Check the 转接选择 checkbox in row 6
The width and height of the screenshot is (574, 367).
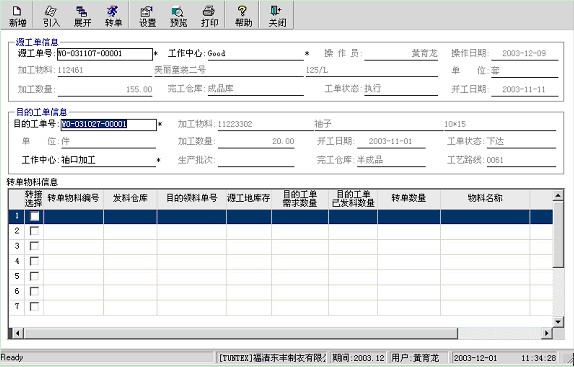pos(34,291)
